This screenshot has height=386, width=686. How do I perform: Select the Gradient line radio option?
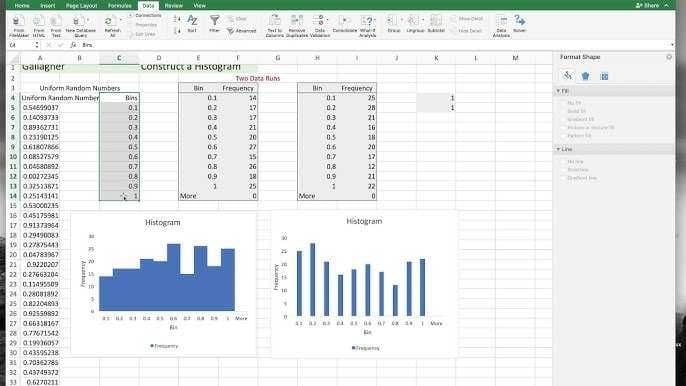tap(563, 178)
